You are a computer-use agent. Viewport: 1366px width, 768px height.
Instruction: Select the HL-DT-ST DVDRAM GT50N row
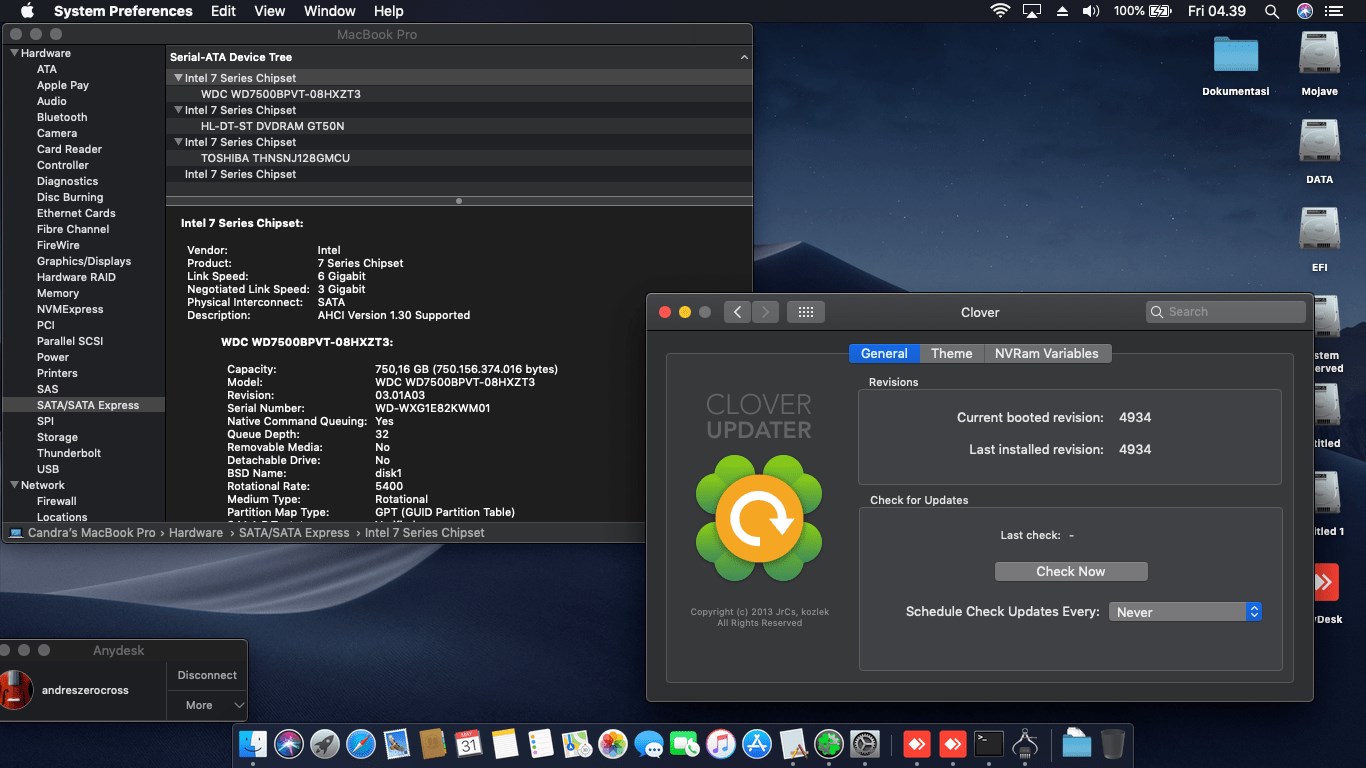point(458,126)
